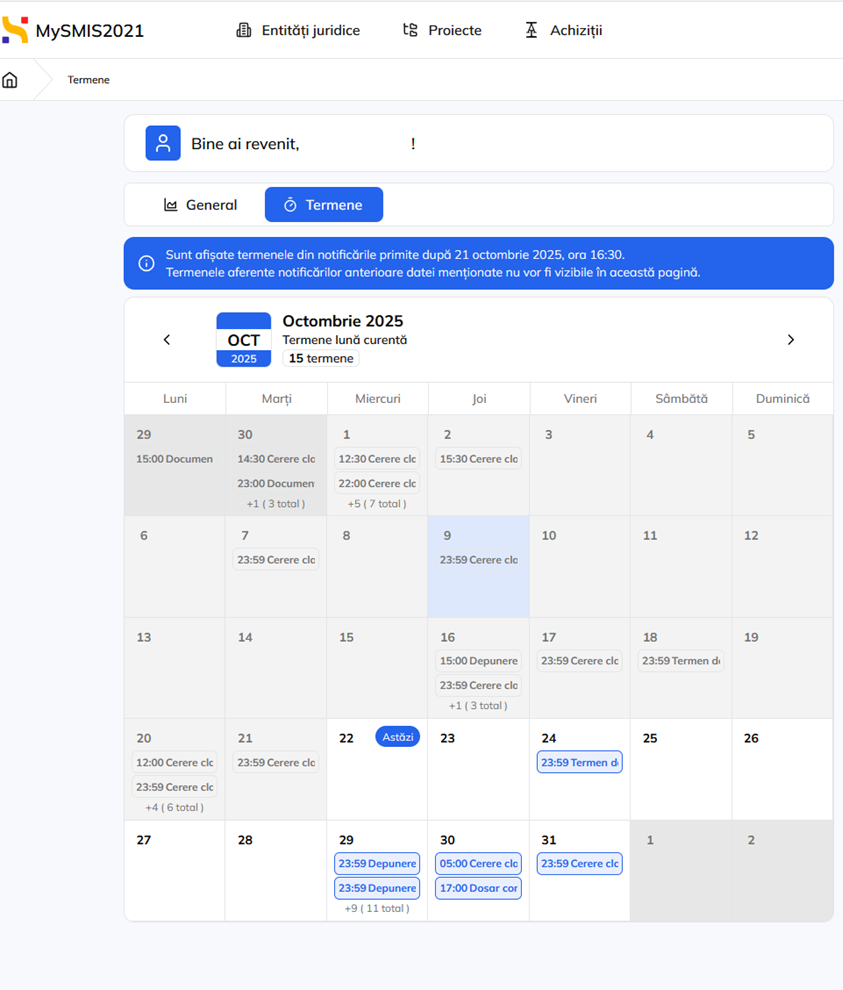The width and height of the screenshot is (843, 990).
Task: Click the info icon in blue banner
Action: tap(146, 264)
